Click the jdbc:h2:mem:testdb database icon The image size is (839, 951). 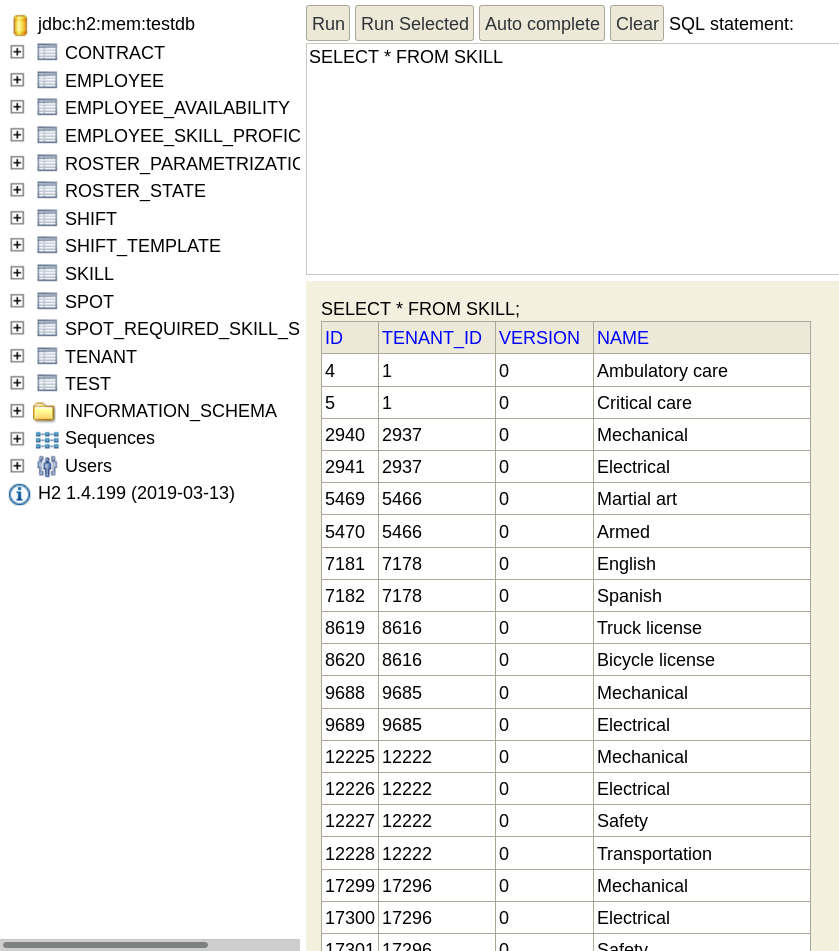[19, 25]
